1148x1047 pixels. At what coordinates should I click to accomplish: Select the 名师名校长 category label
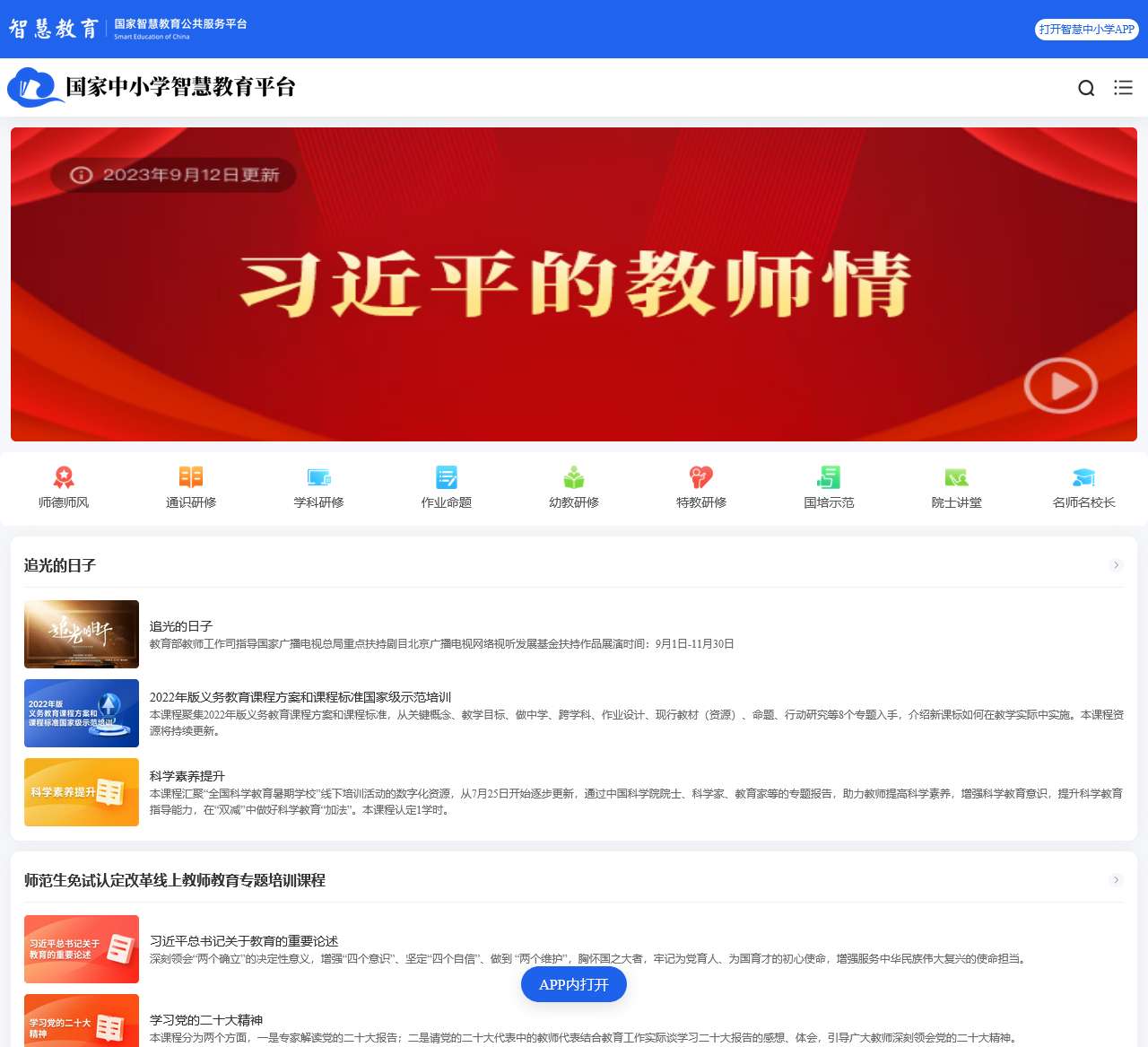pyautogui.click(x=1084, y=502)
